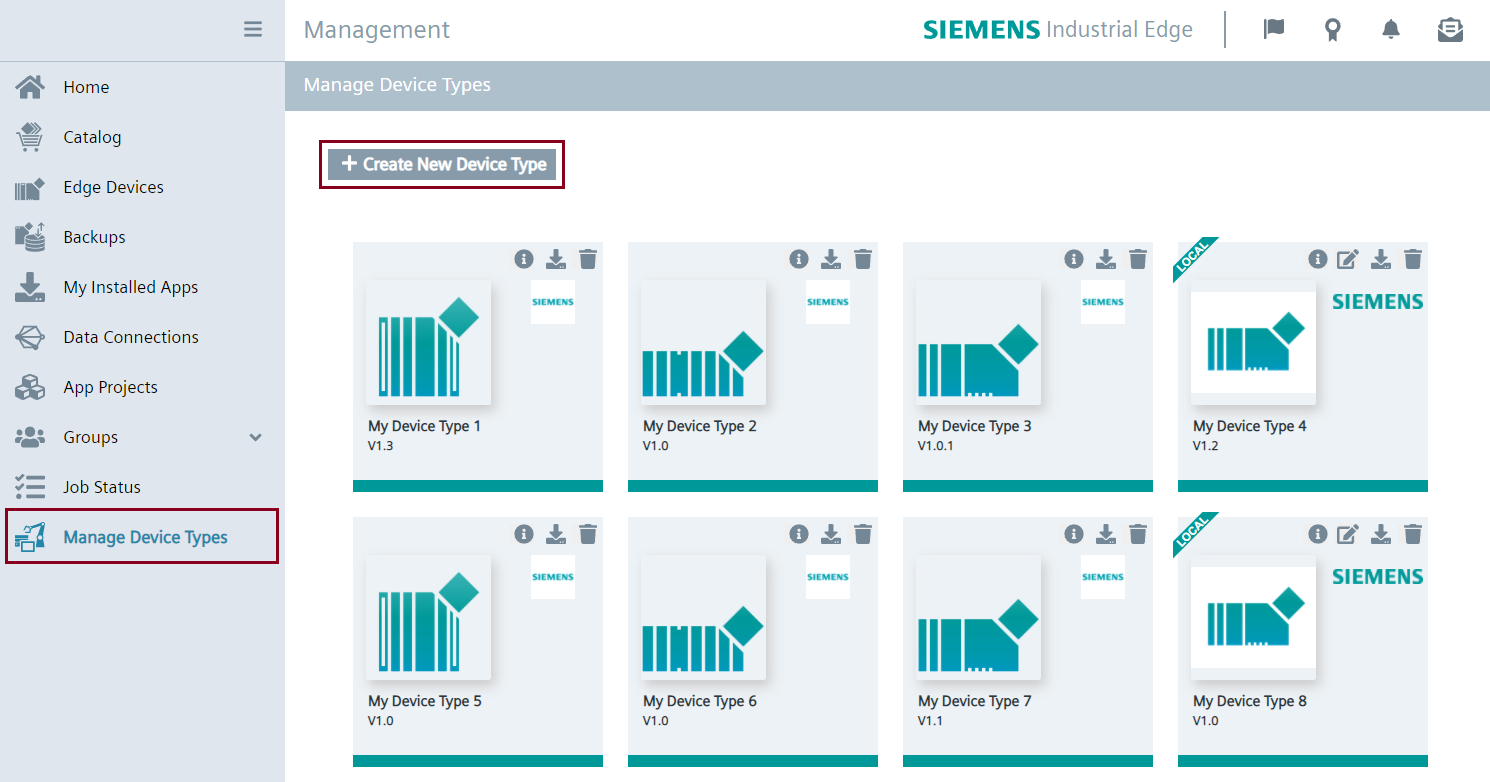Select My Device Type 4 thumbnail image
This screenshot has height=782, width=1490.
point(1254,342)
